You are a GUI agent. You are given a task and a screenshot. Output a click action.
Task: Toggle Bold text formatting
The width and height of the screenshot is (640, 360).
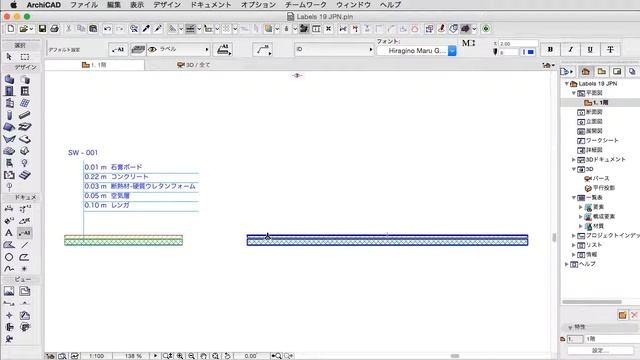point(550,49)
